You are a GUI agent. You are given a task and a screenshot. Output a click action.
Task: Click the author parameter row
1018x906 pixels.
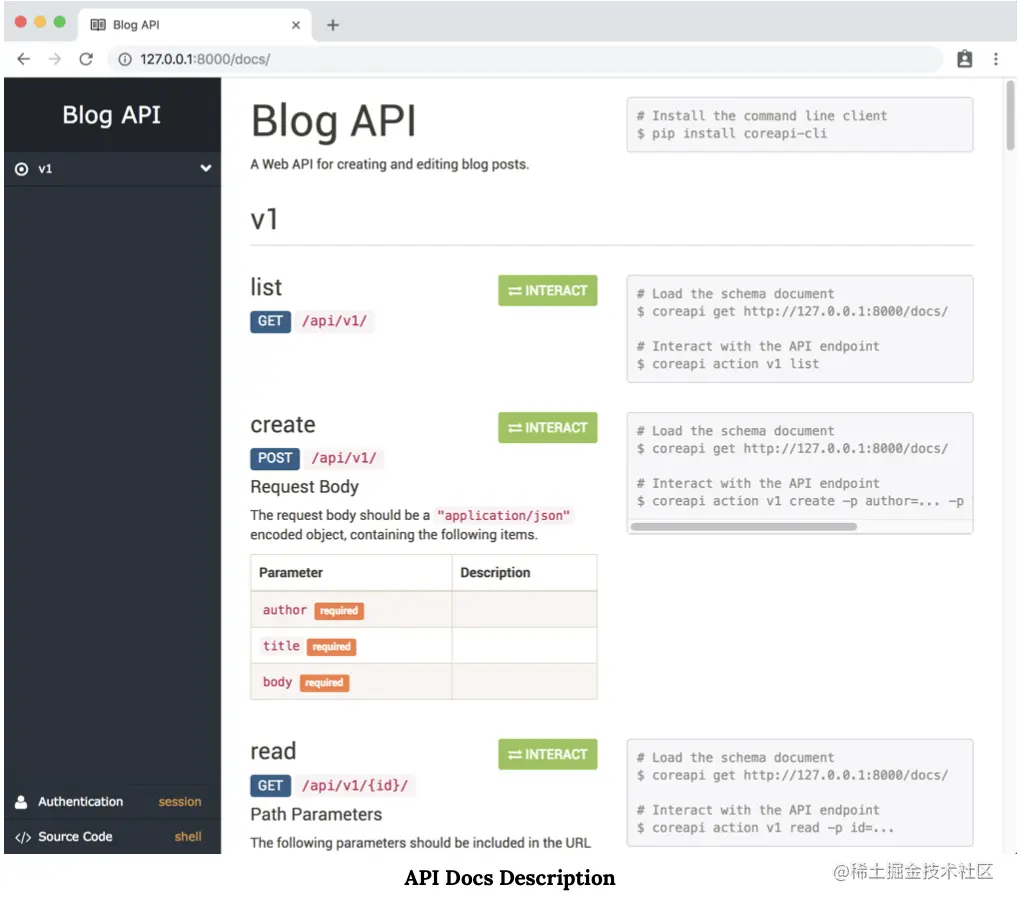click(423, 610)
